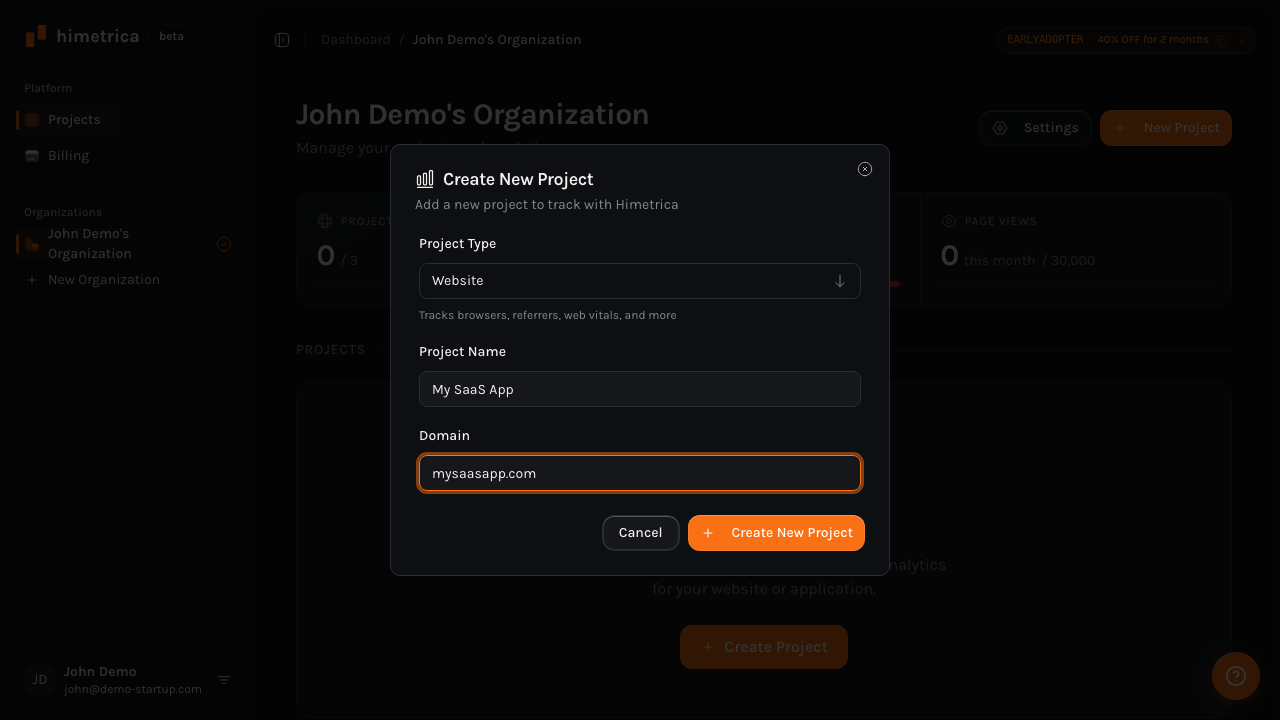Select the Projects icon in the sidebar
The height and width of the screenshot is (720, 1280).
pos(33,119)
